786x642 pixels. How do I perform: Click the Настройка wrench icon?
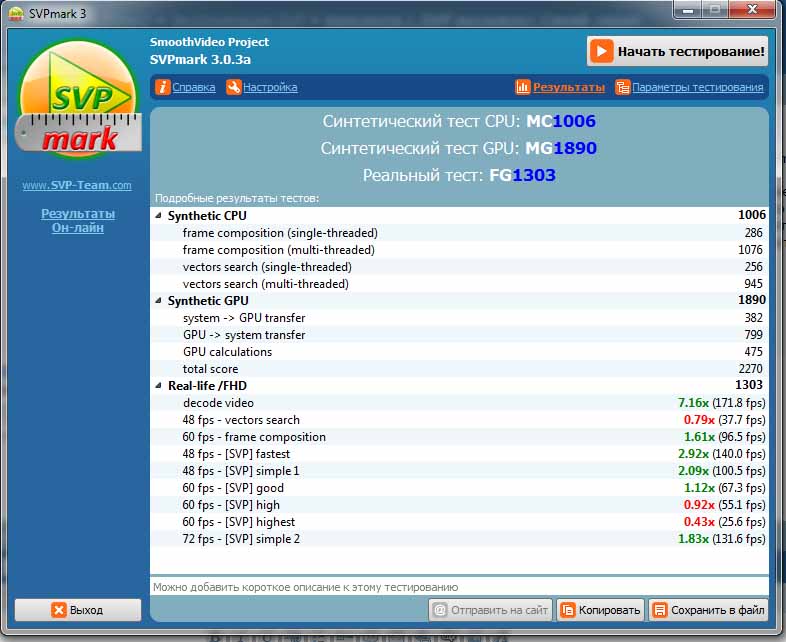[x=233, y=87]
